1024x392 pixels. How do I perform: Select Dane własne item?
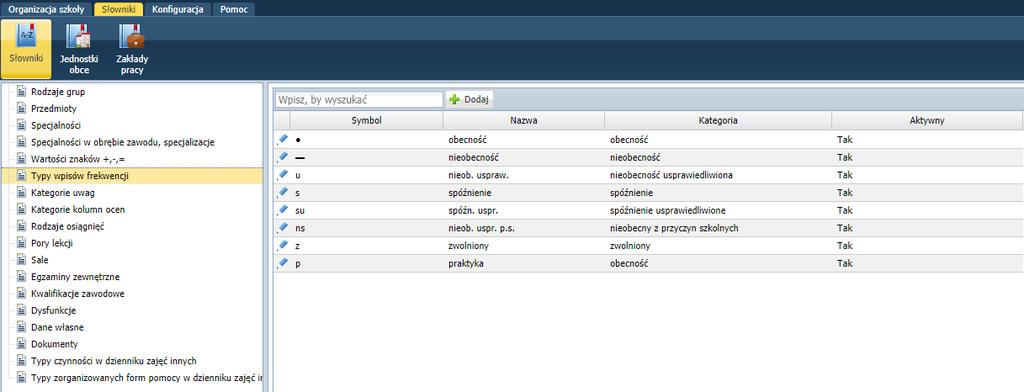[57, 327]
